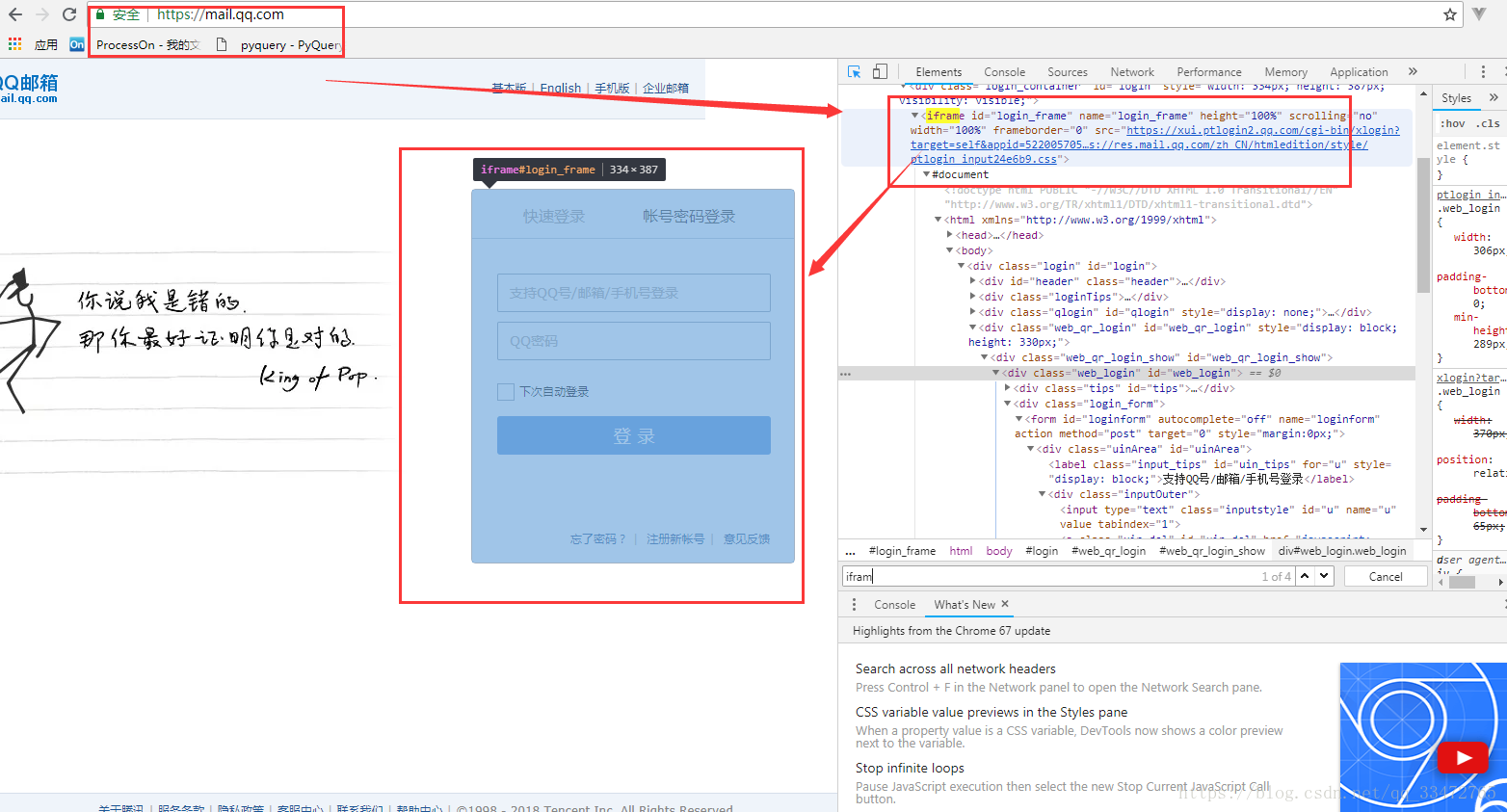Collapse the html xmlns node
The image size is (1507, 812).
(x=938, y=220)
